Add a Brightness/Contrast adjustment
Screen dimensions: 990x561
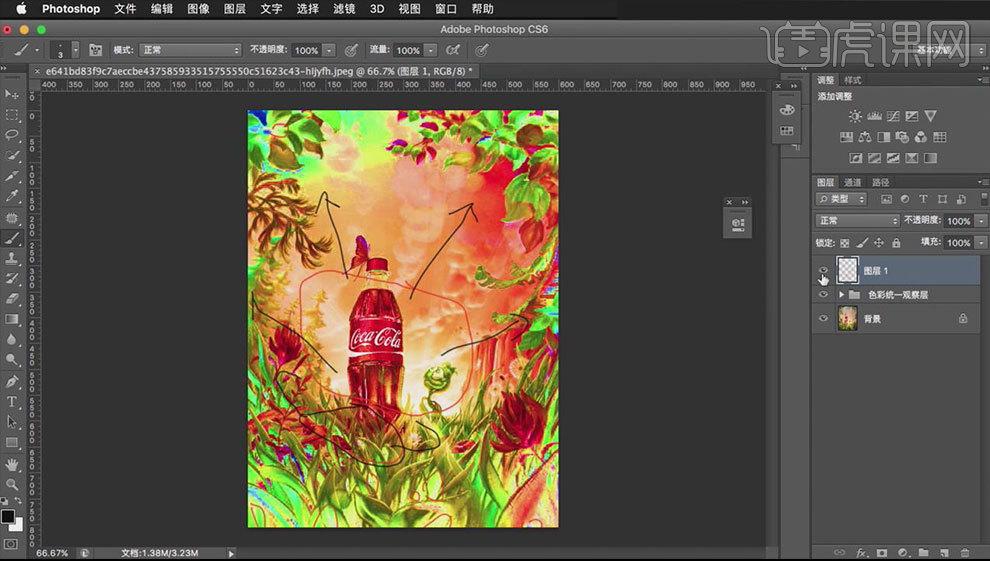[855, 116]
